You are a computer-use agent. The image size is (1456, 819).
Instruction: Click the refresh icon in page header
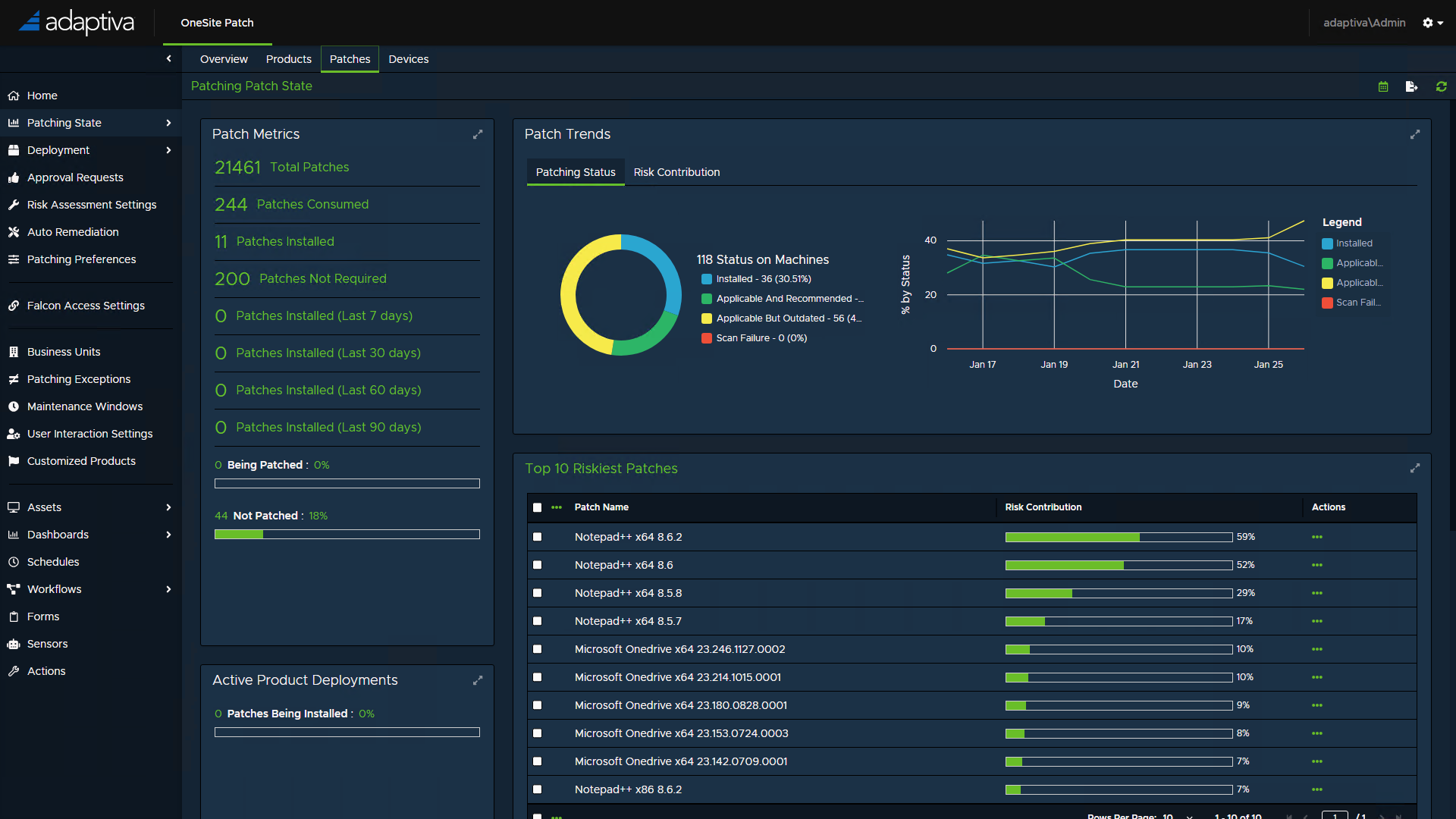coord(1441,86)
